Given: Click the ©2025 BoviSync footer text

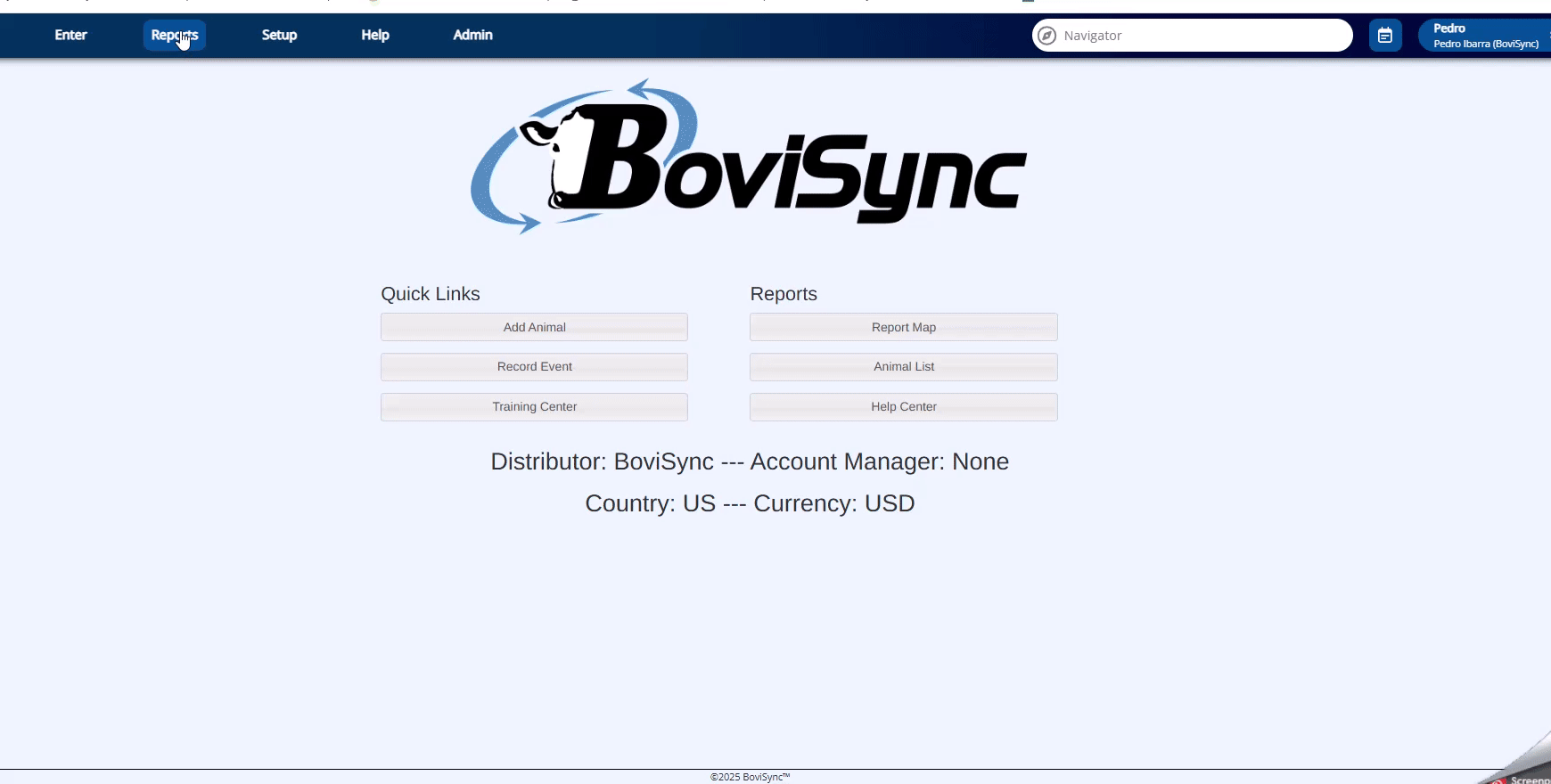Looking at the screenshot, I should coord(750,777).
